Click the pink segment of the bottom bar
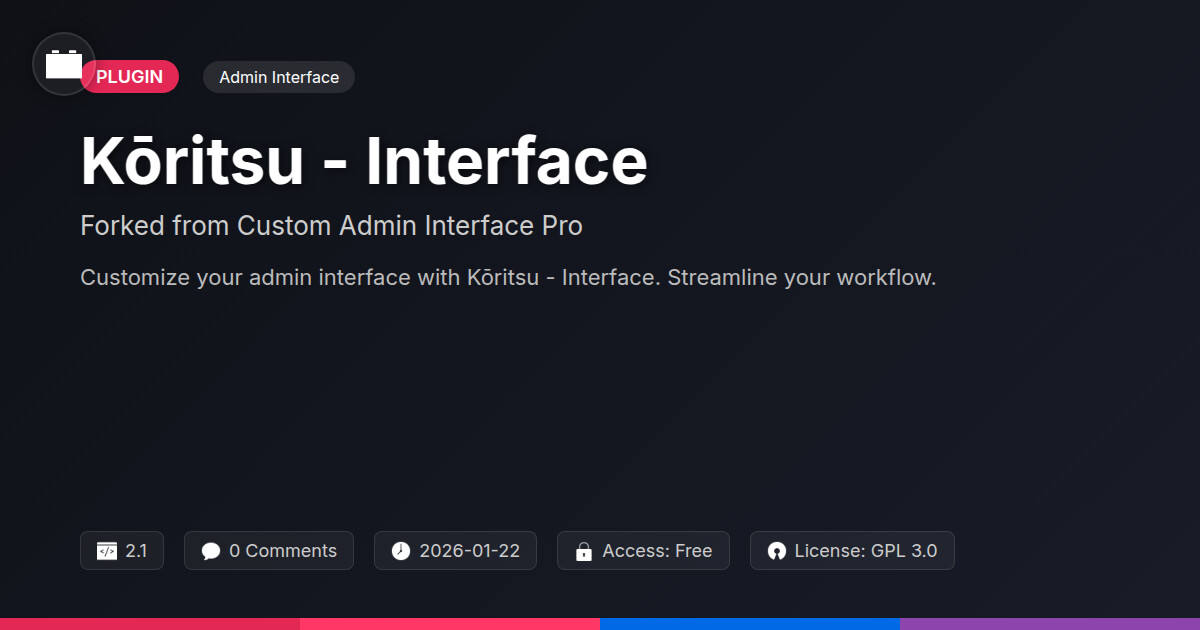The width and height of the screenshot is (1200, 630). (x=450, y=623)
